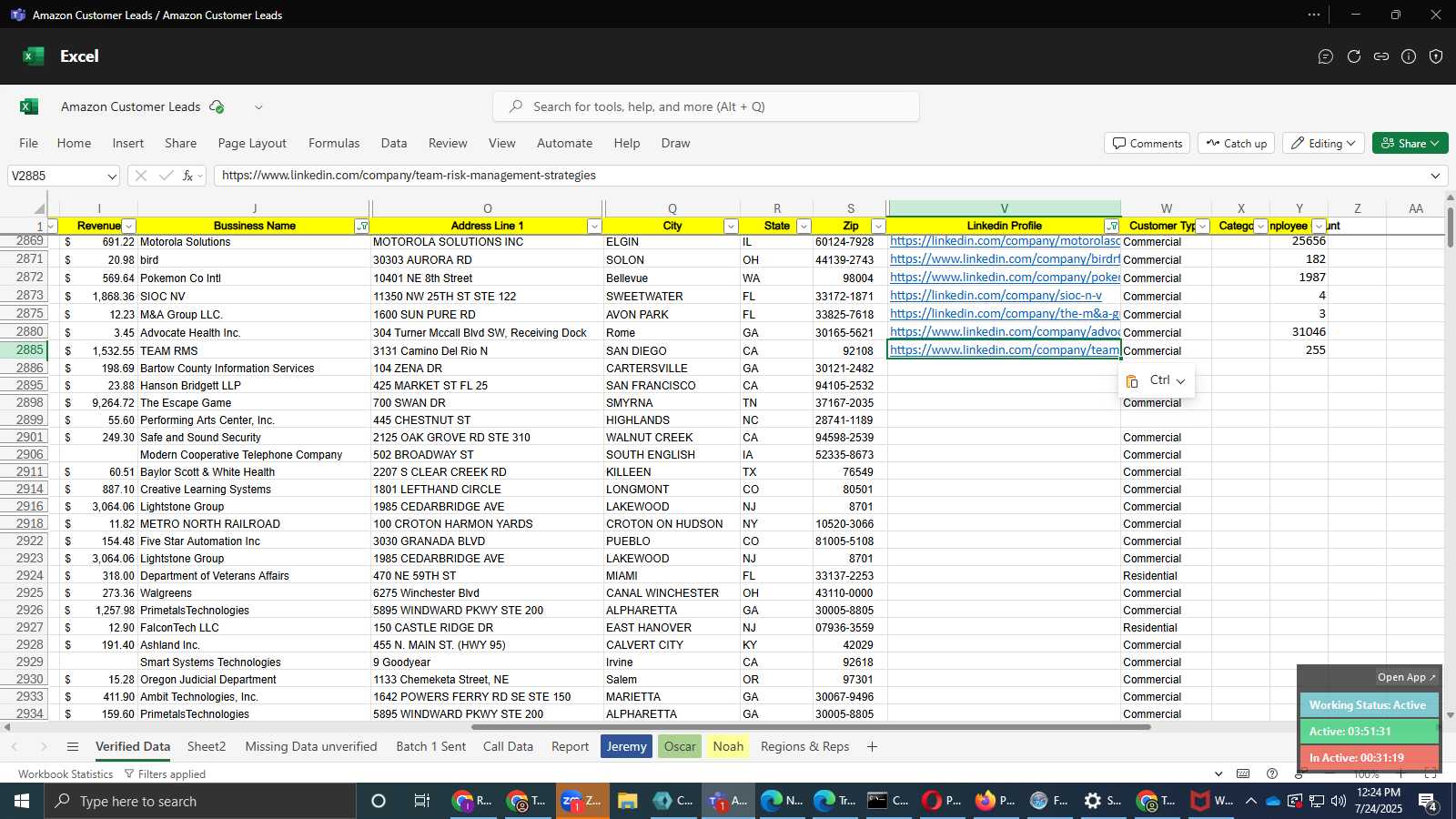Click the reload tab icon in header
The height and width of the screenshot is (819, 1456).
point(1354,56)
